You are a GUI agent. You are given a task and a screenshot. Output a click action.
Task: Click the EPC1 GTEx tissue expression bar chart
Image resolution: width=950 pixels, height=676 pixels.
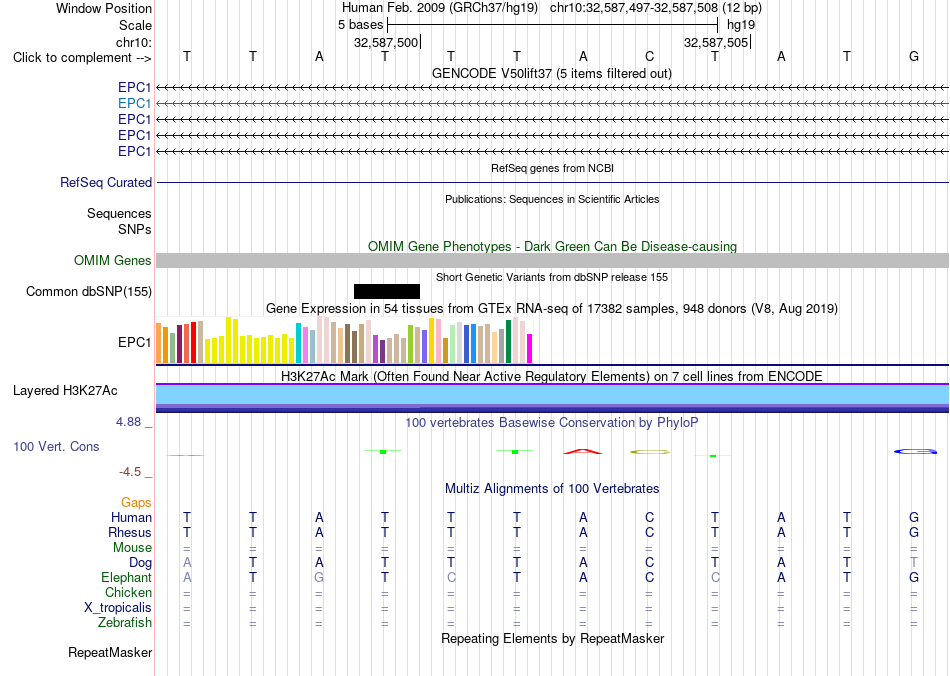[344, 340]
